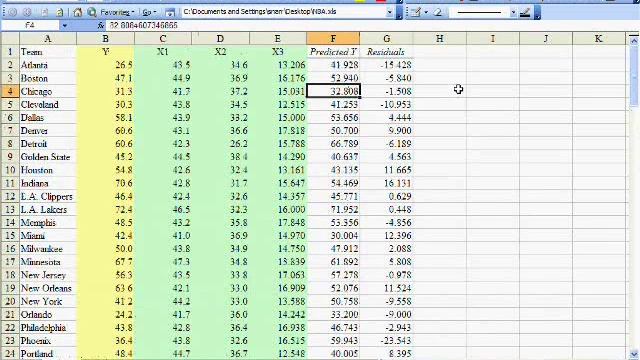Select row 13 header
640x360 pixels.
click(10, 209)
